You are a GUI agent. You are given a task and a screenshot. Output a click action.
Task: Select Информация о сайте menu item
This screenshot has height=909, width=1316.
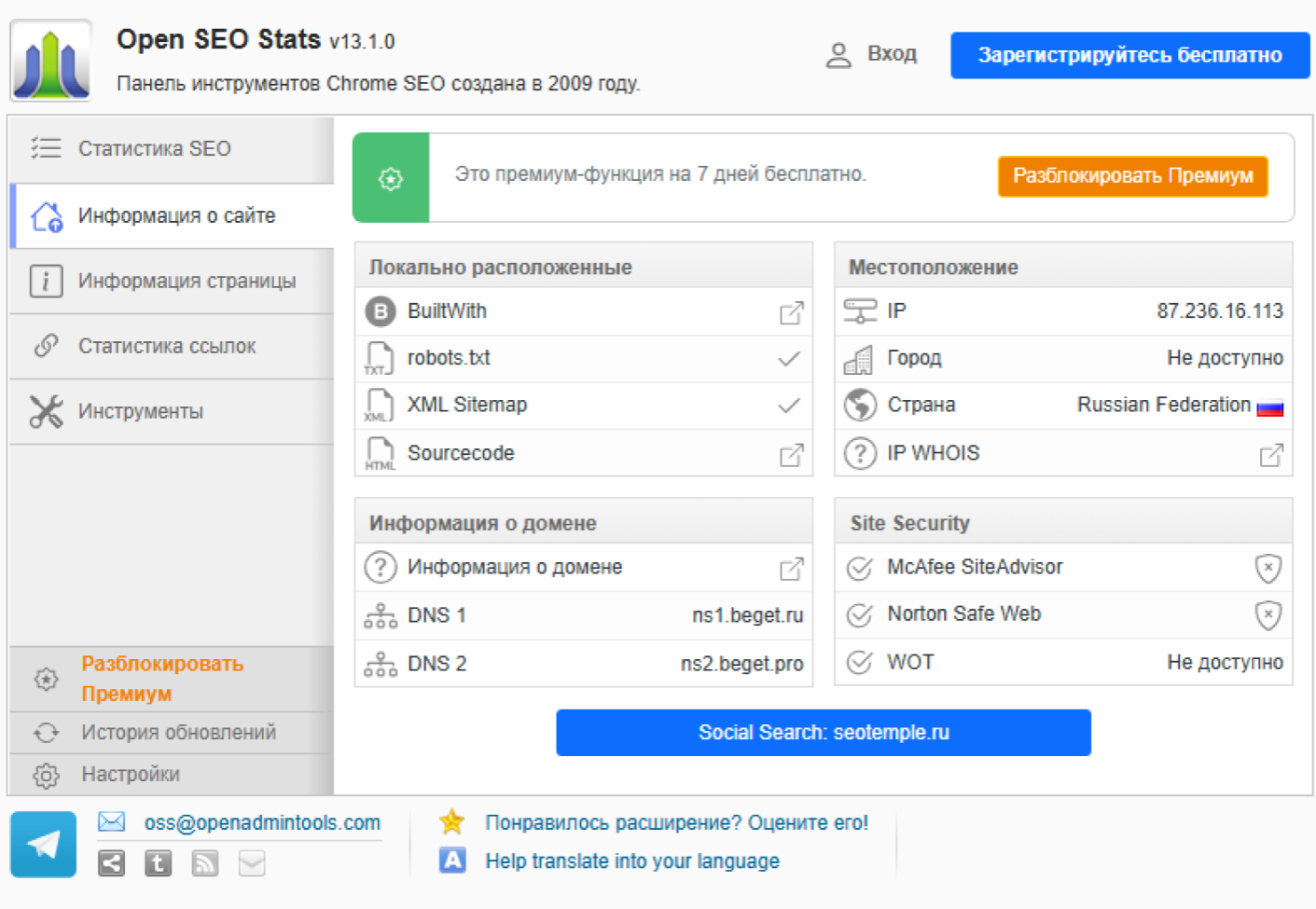click(173, 215)
